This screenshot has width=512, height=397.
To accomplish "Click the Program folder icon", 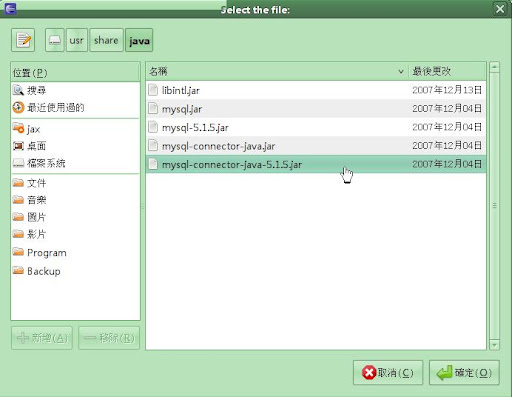I will [18, 252].
